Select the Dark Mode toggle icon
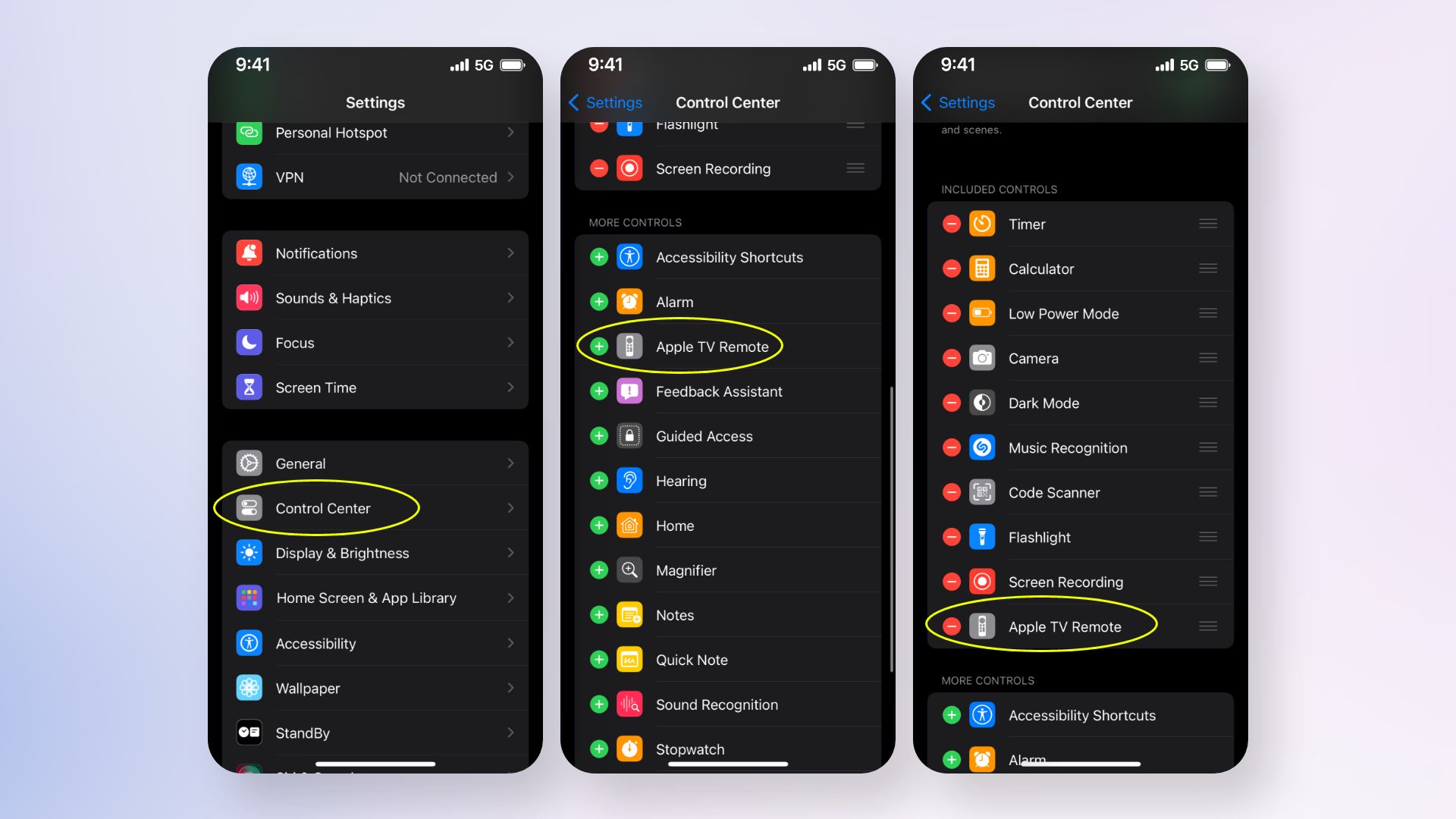 (x=983, y=402)
